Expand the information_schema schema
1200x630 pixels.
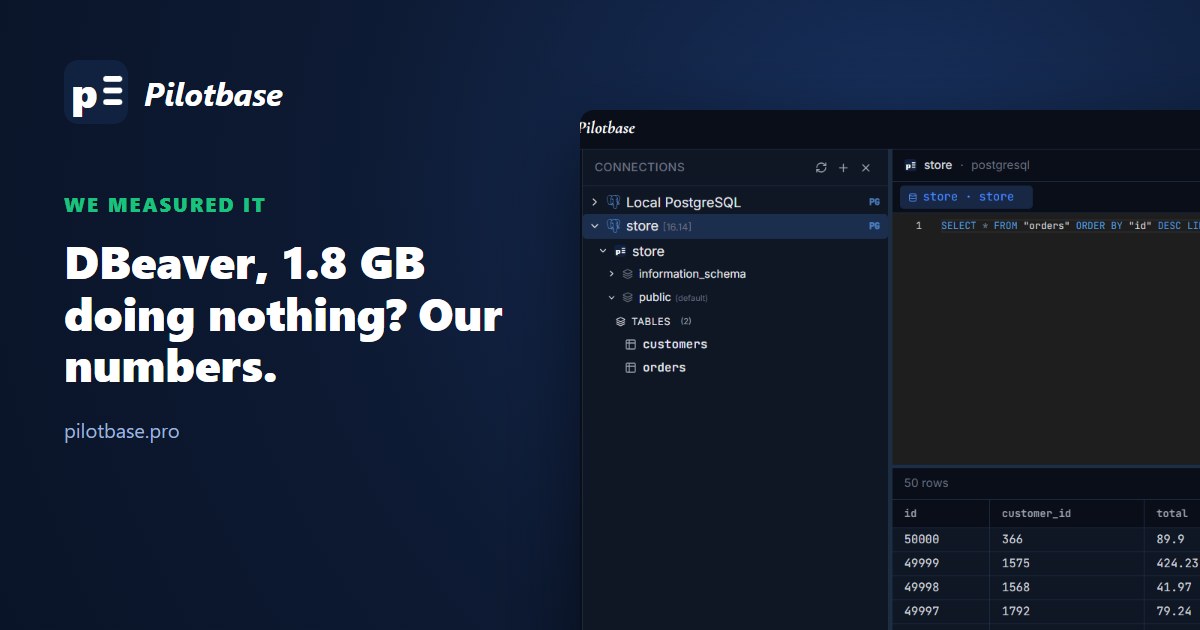pos(611,274)
